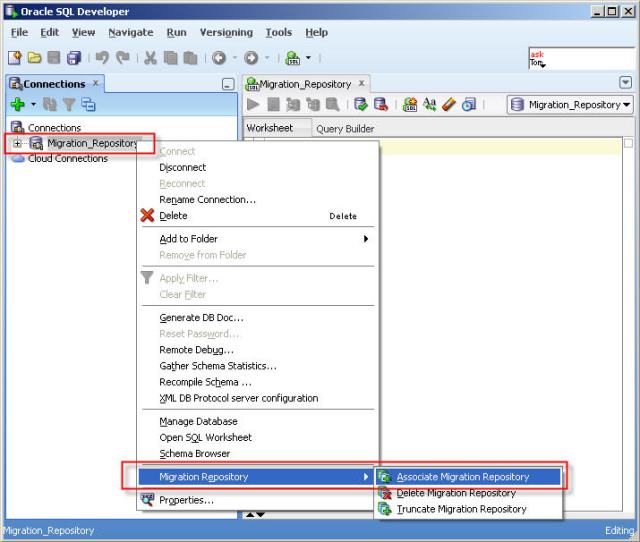
Task: Open the SQL Worksheet toolbar icon
Action: pyautogui.click(x=293, y=58)
